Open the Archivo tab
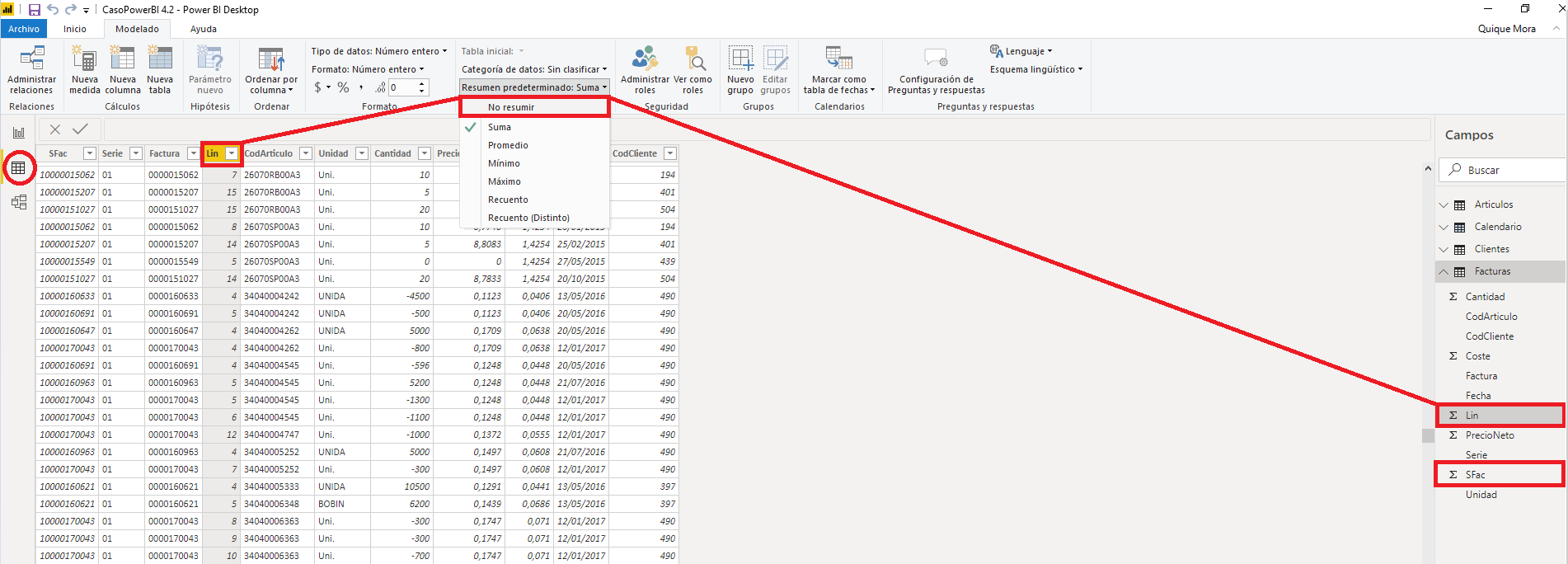This screenshot has height=564, width=1568. [x=24, y=29]
